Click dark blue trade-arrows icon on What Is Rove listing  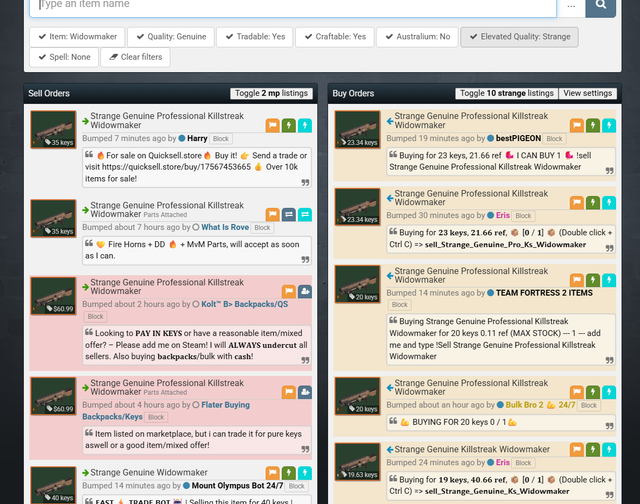coord(289,214)
